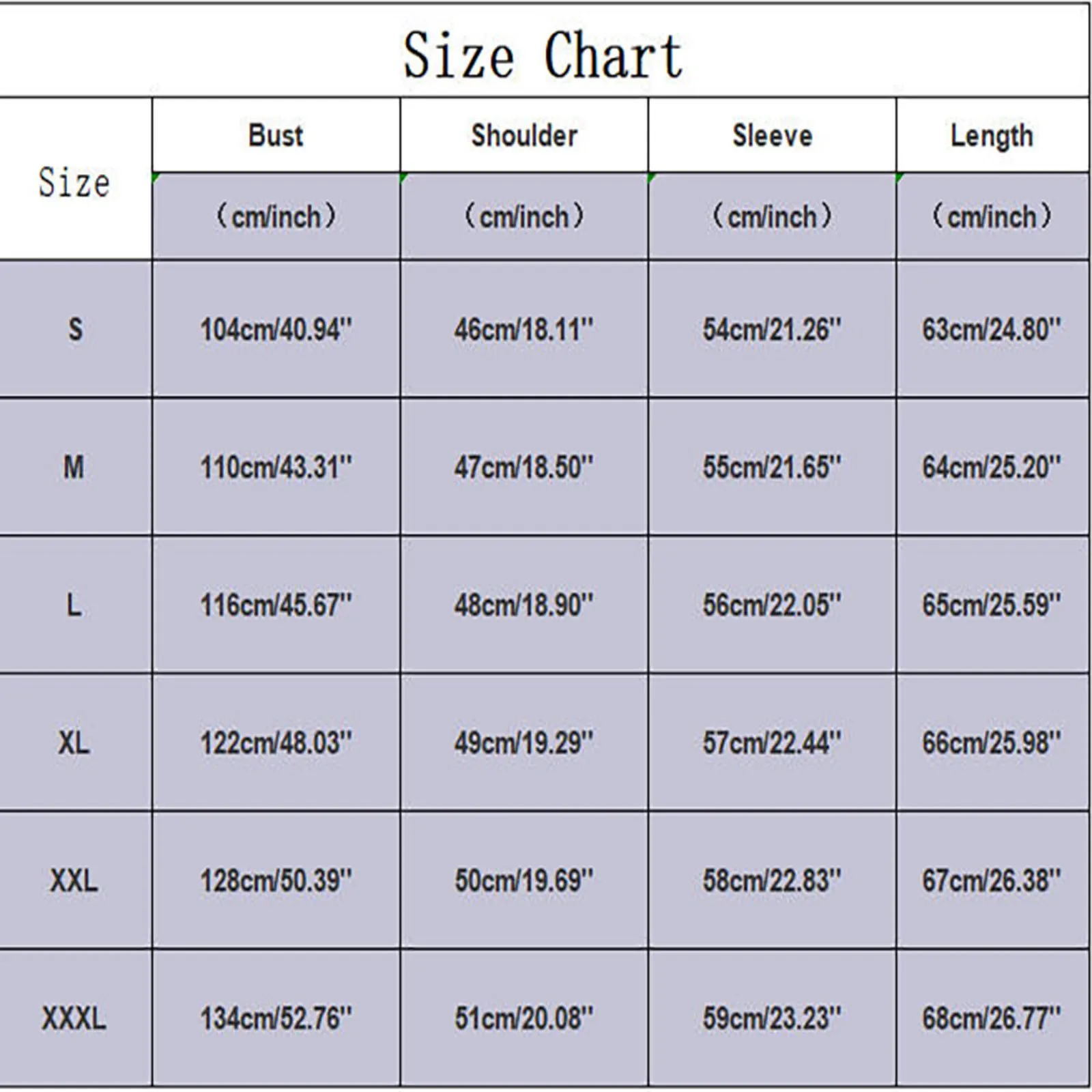This screenshot has height=1092, width=1092.
Task: Click the green triangle marker in Bust unit cell
Action: click(x=156, y=177)
